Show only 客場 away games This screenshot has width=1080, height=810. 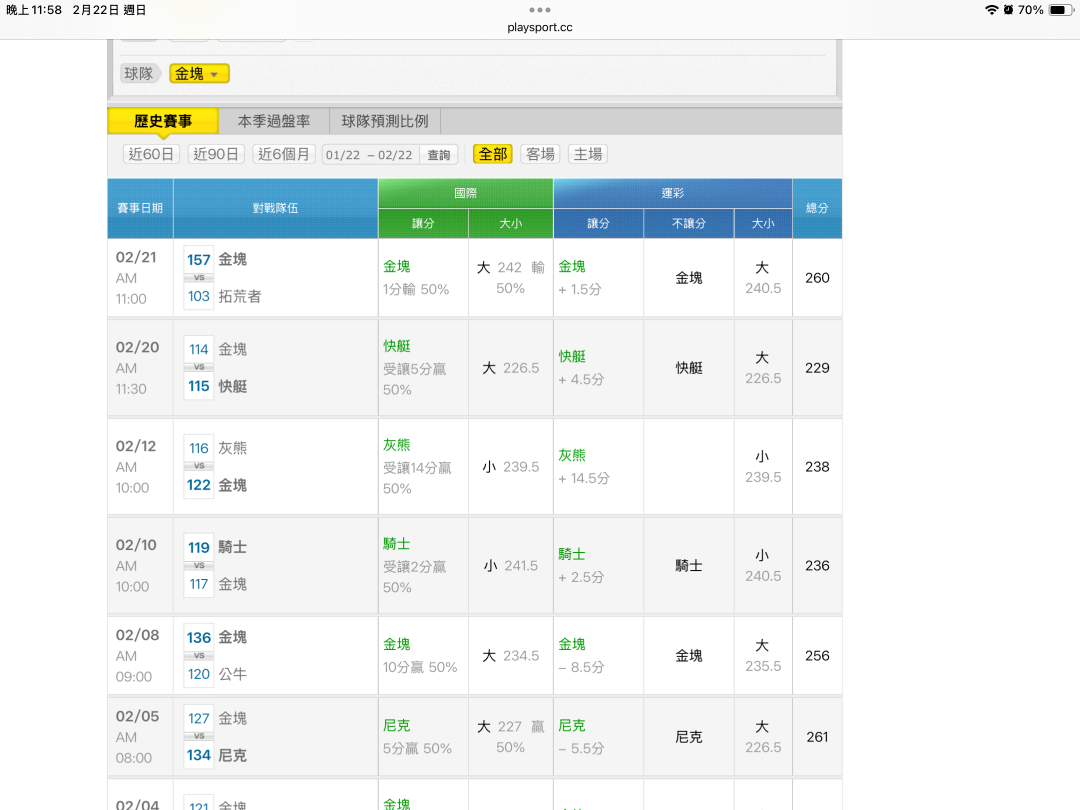tap(540, 154)
